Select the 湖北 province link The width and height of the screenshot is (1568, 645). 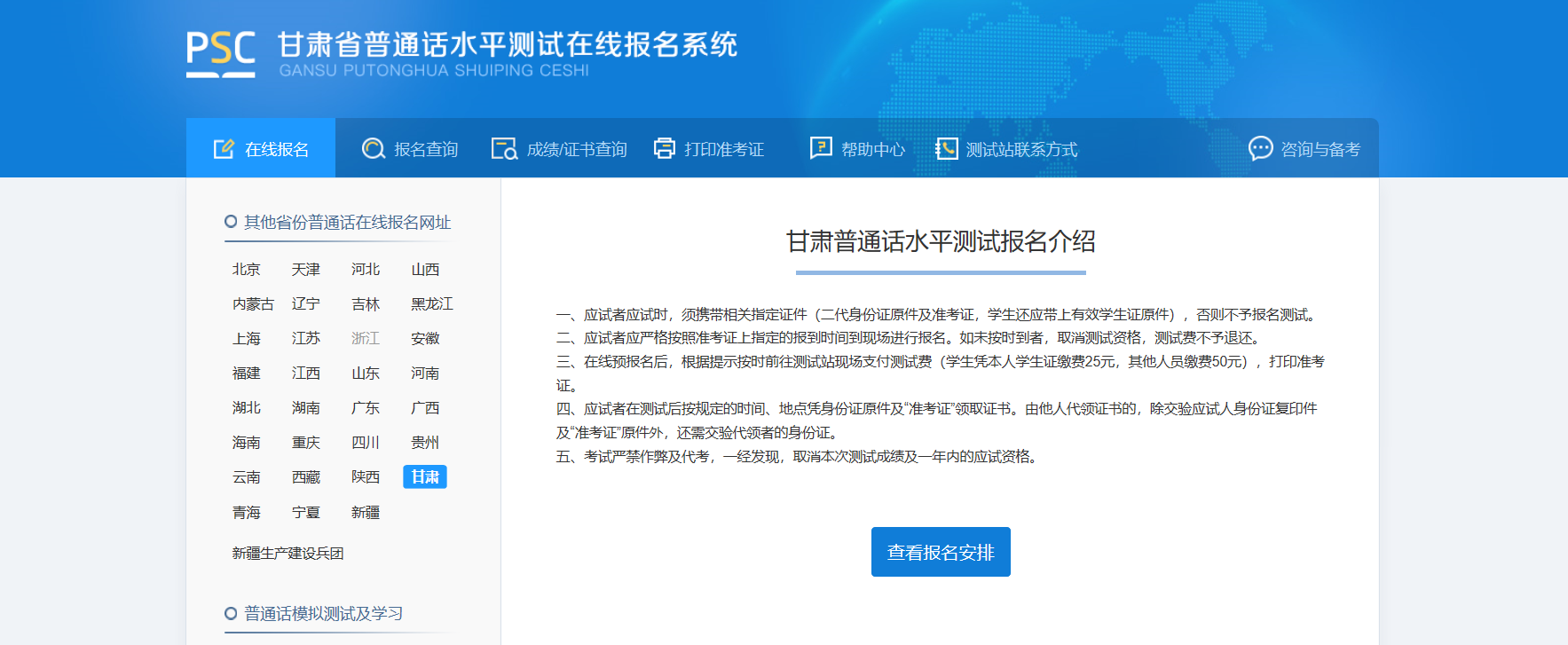[247, 407]
